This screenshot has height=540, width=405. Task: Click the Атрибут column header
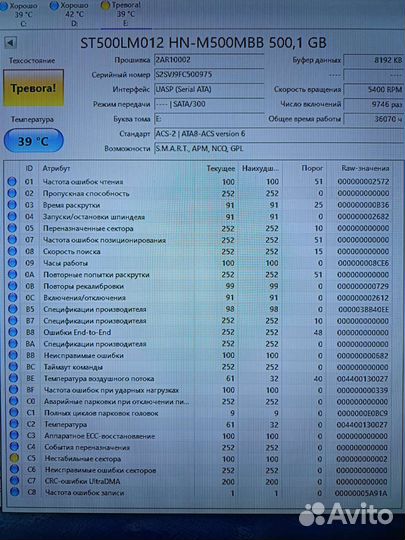tap(56, 168)
